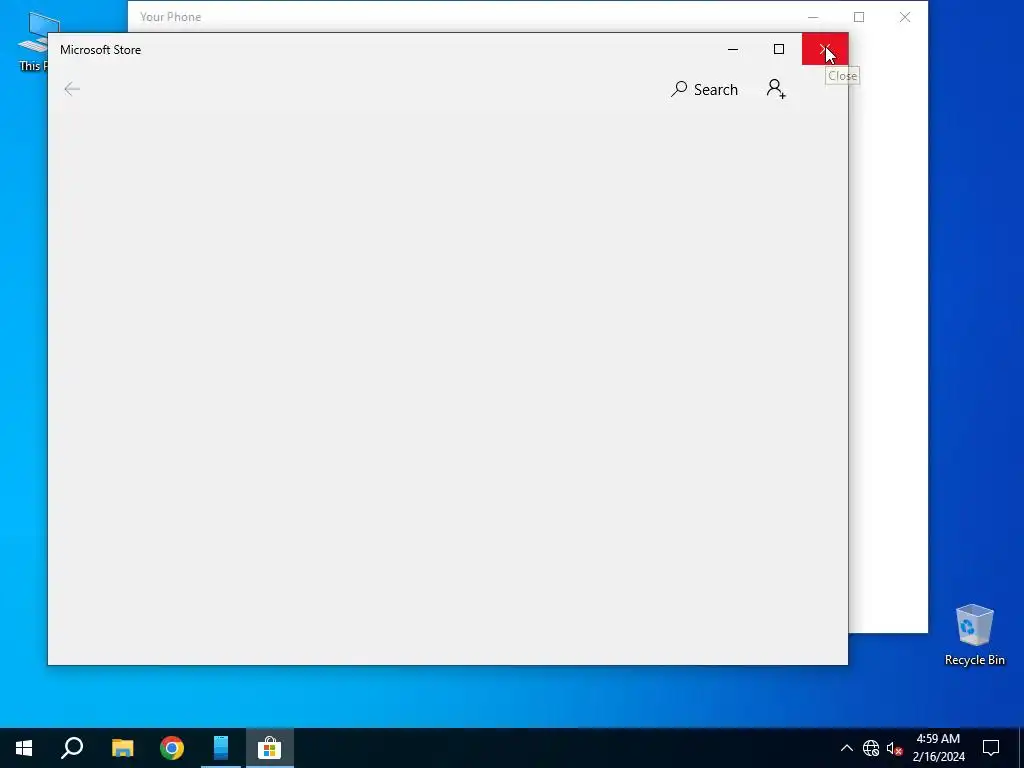The width and height of the screenshot is (1024, 768).
Task: Select the This PC desktop icon
Action: 33,41
